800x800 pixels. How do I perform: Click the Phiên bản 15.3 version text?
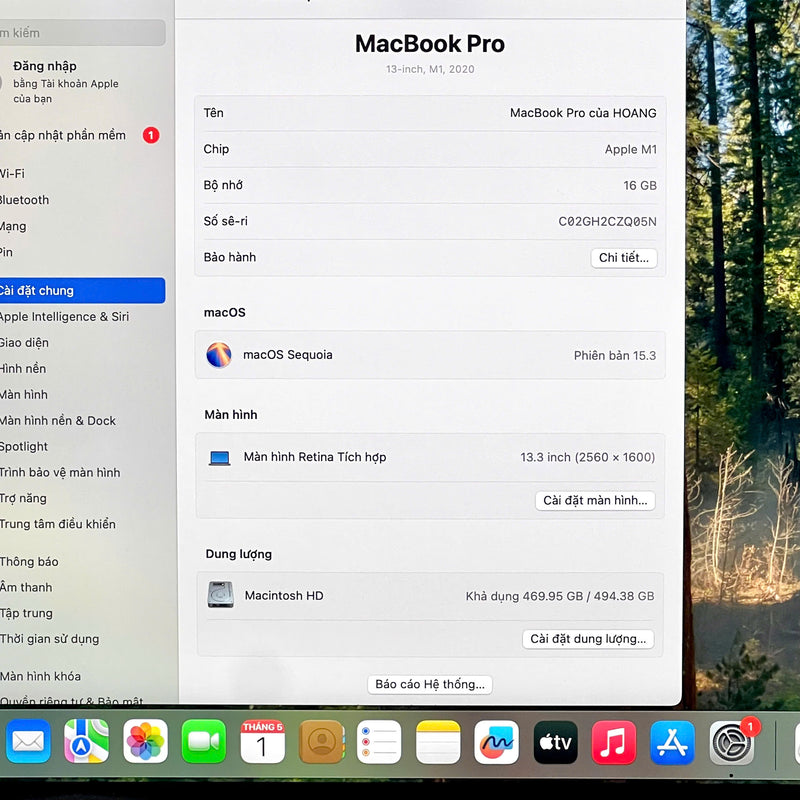(x=615, y=355)
